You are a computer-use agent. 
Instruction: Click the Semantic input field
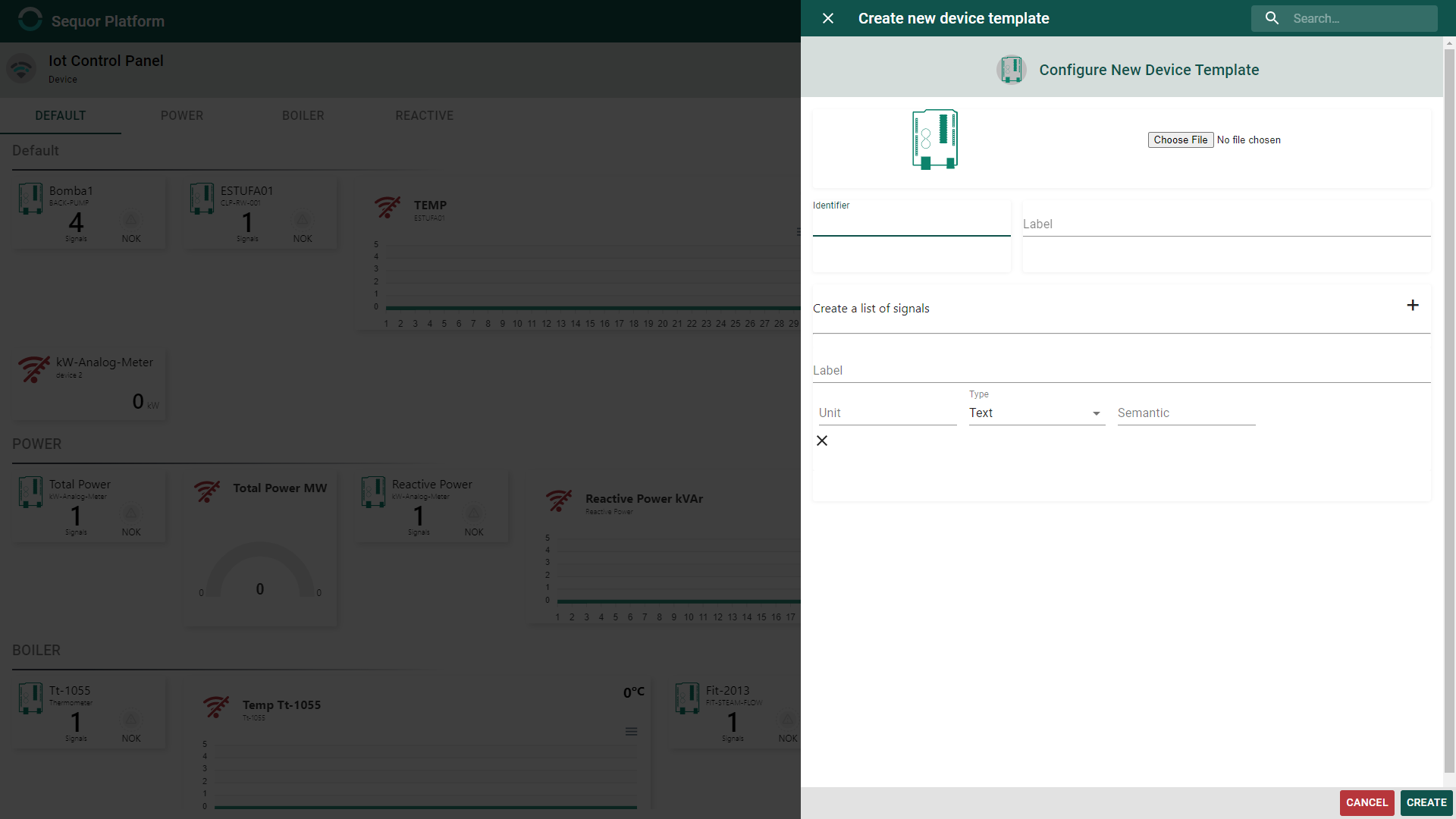coord(1186,413)
